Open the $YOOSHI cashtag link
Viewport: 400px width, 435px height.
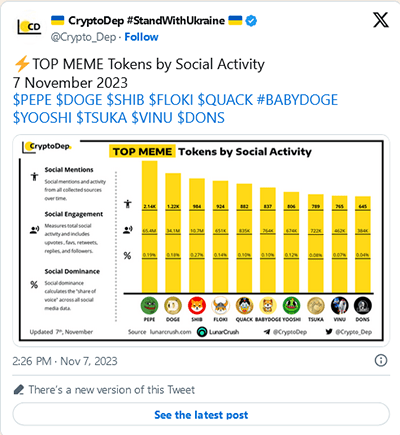[x=42, y=118]
